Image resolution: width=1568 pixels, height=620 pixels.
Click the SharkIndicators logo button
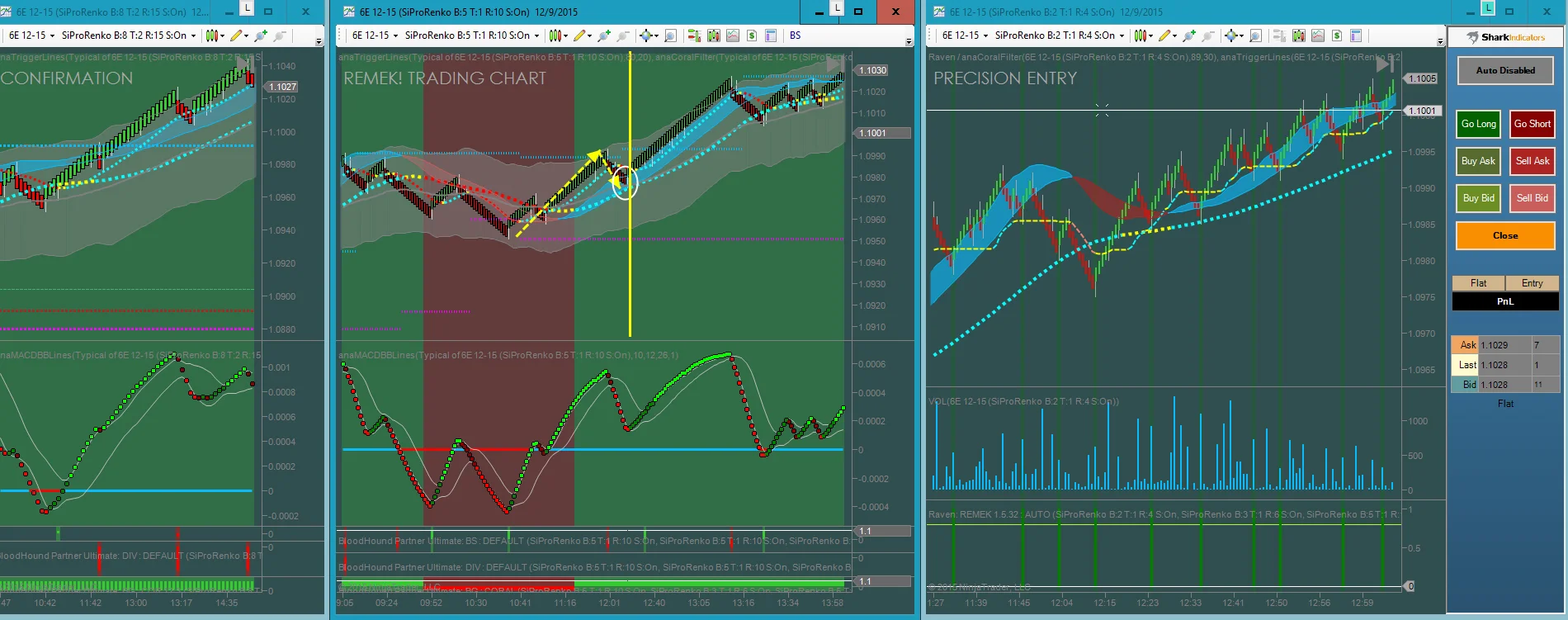pos(1506,37)
